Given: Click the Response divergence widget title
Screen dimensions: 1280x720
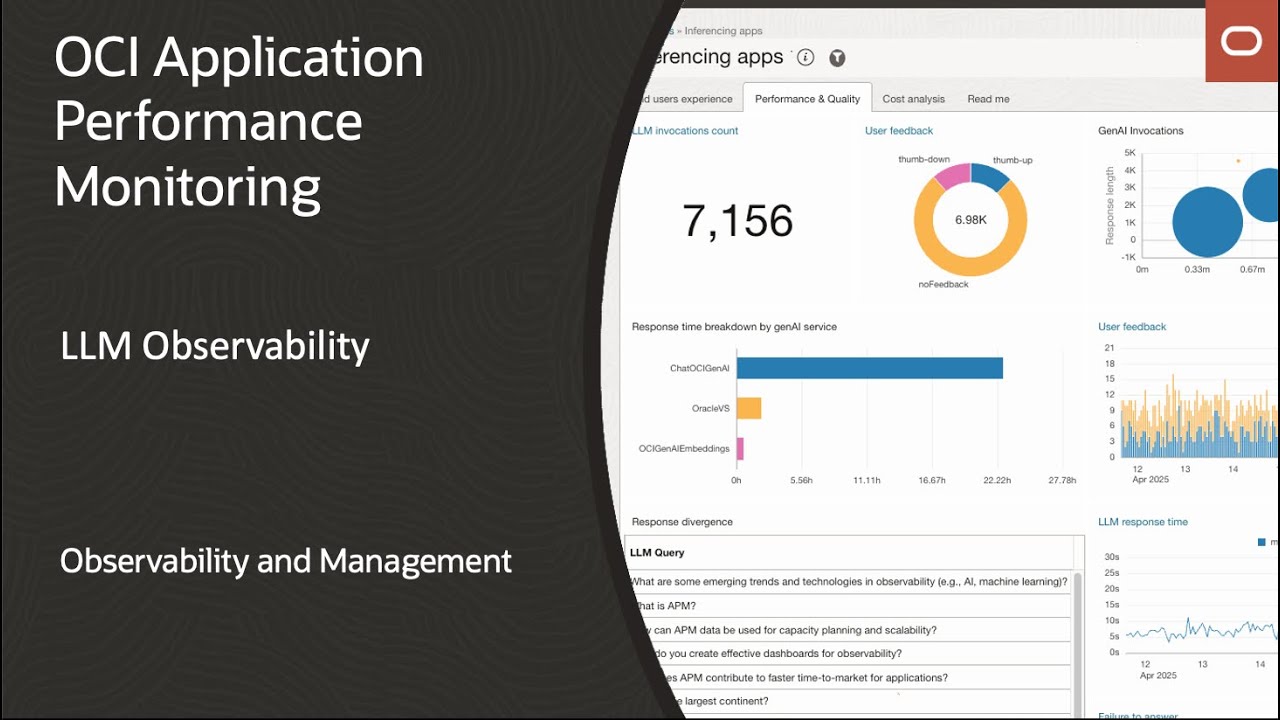Looking at the screenshot, I should [682, 522].
